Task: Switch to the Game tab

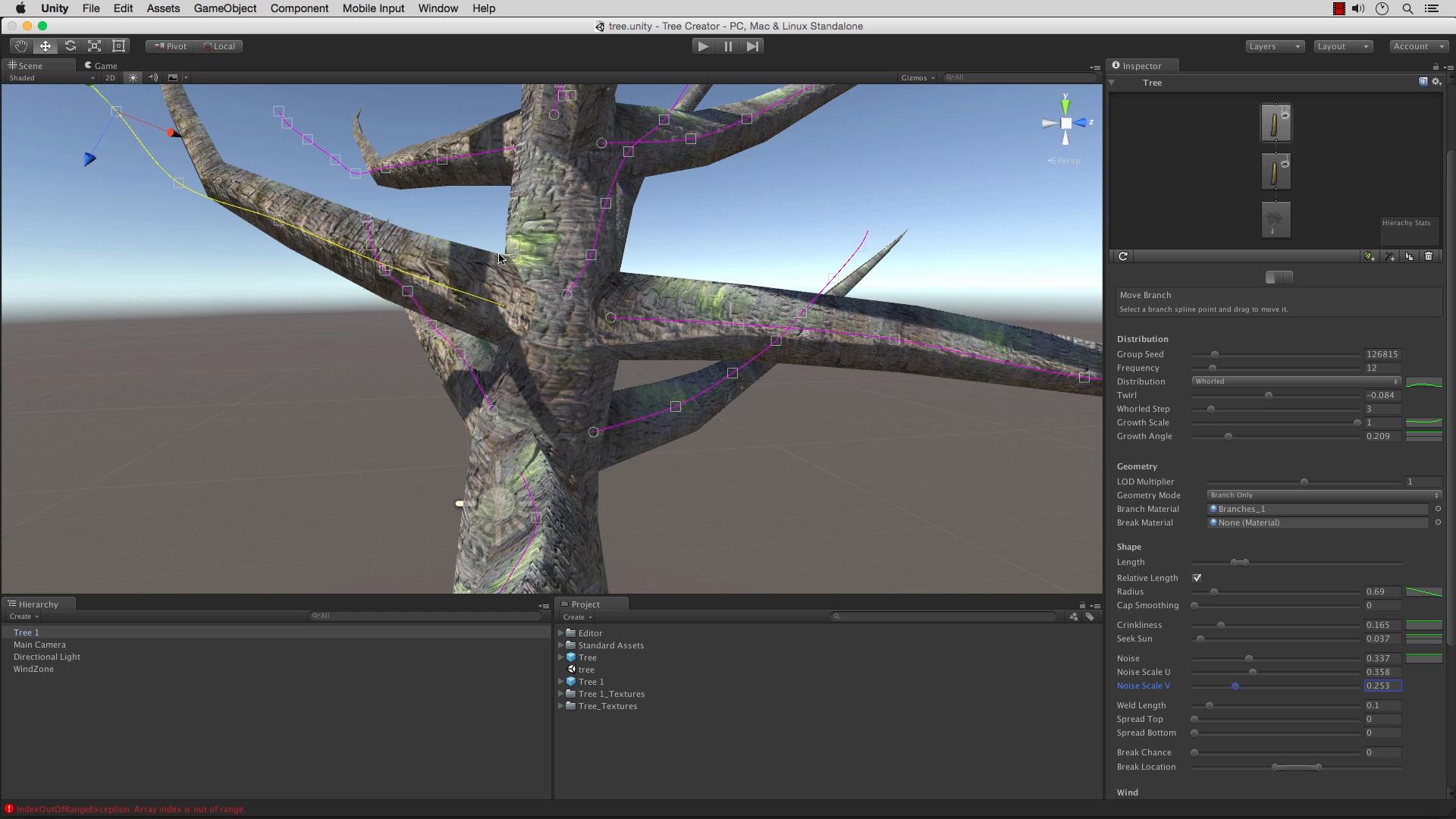Action: [x=102, y=66]
